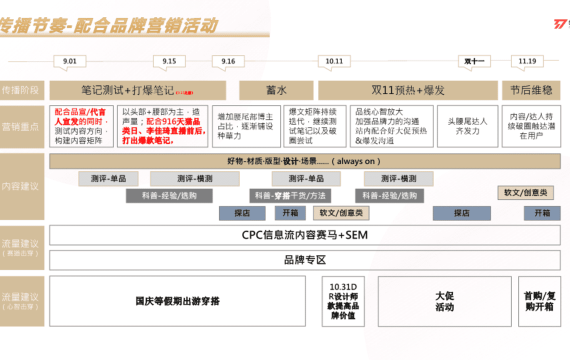Screen dimensions: 570x360
Task: Select the box starting 以头部+腰部为主
Action: coord(162,126)
